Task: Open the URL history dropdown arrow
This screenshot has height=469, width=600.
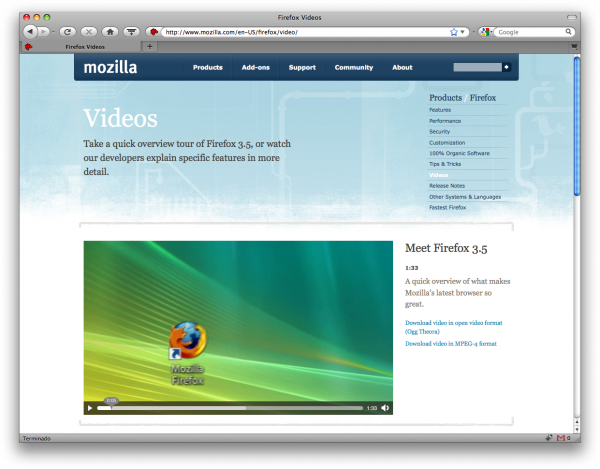Action: pos(462,32)
